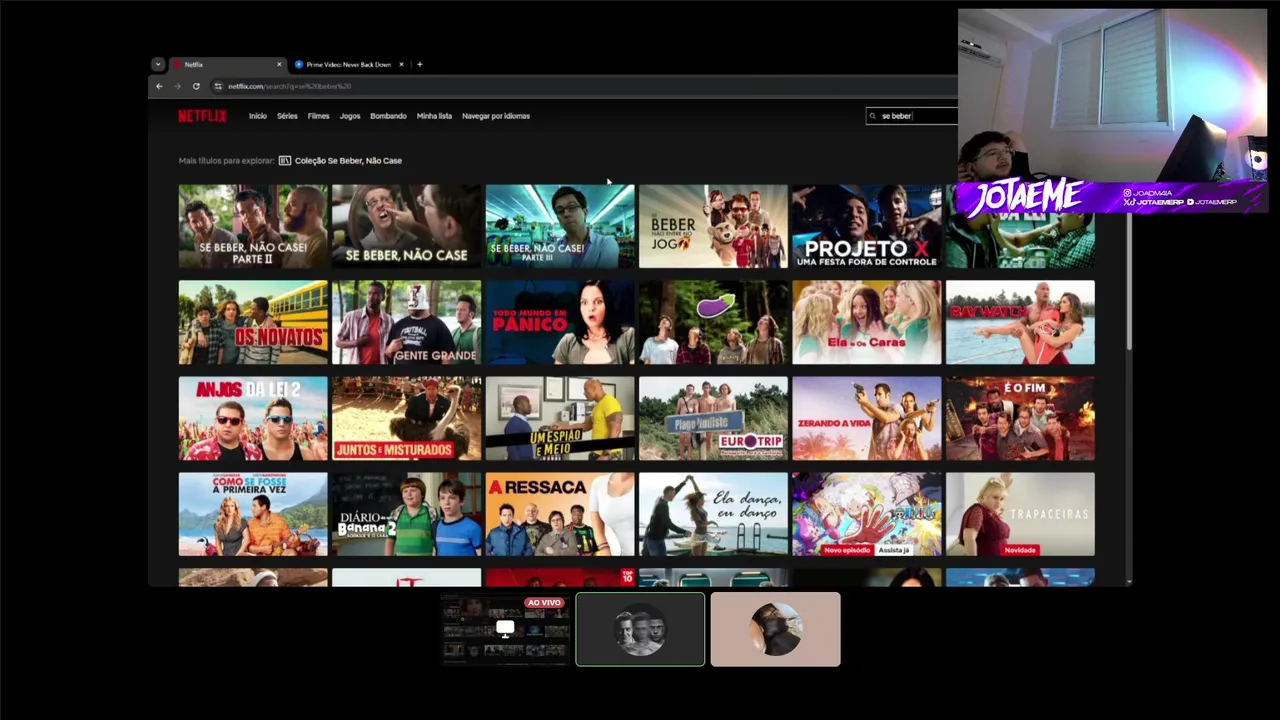1280x720 pixels.
Task: Open the Séries menu item
Action: tap(287, 116)
